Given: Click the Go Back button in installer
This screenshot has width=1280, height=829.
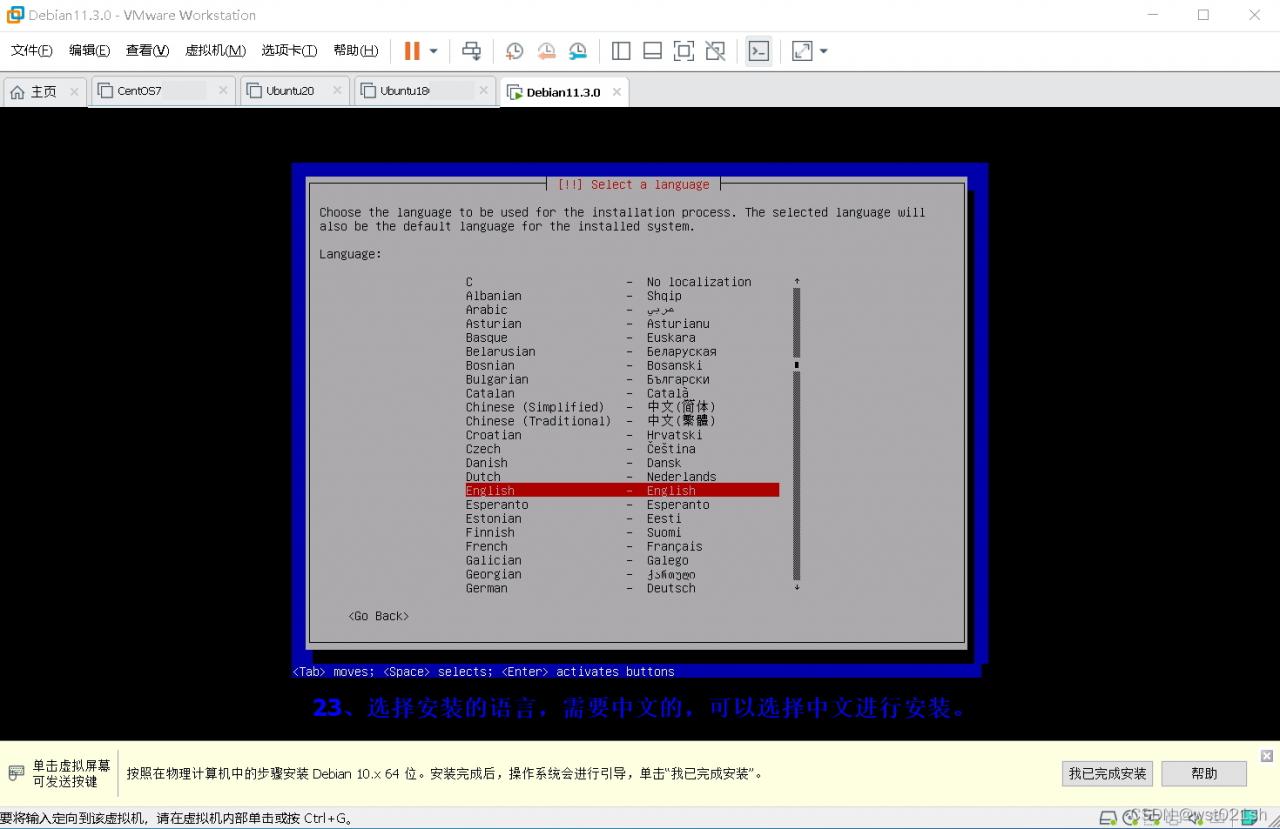Looking at the screenshot, I should click(379, 616).
